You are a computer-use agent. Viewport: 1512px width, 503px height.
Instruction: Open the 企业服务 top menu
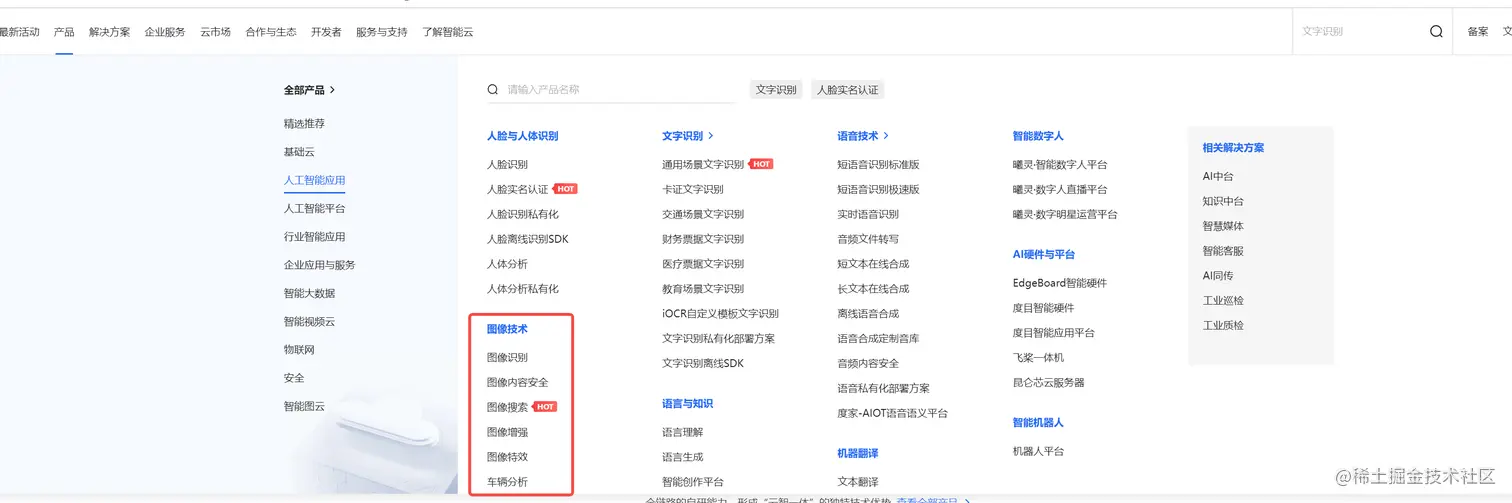pos(165,32)
